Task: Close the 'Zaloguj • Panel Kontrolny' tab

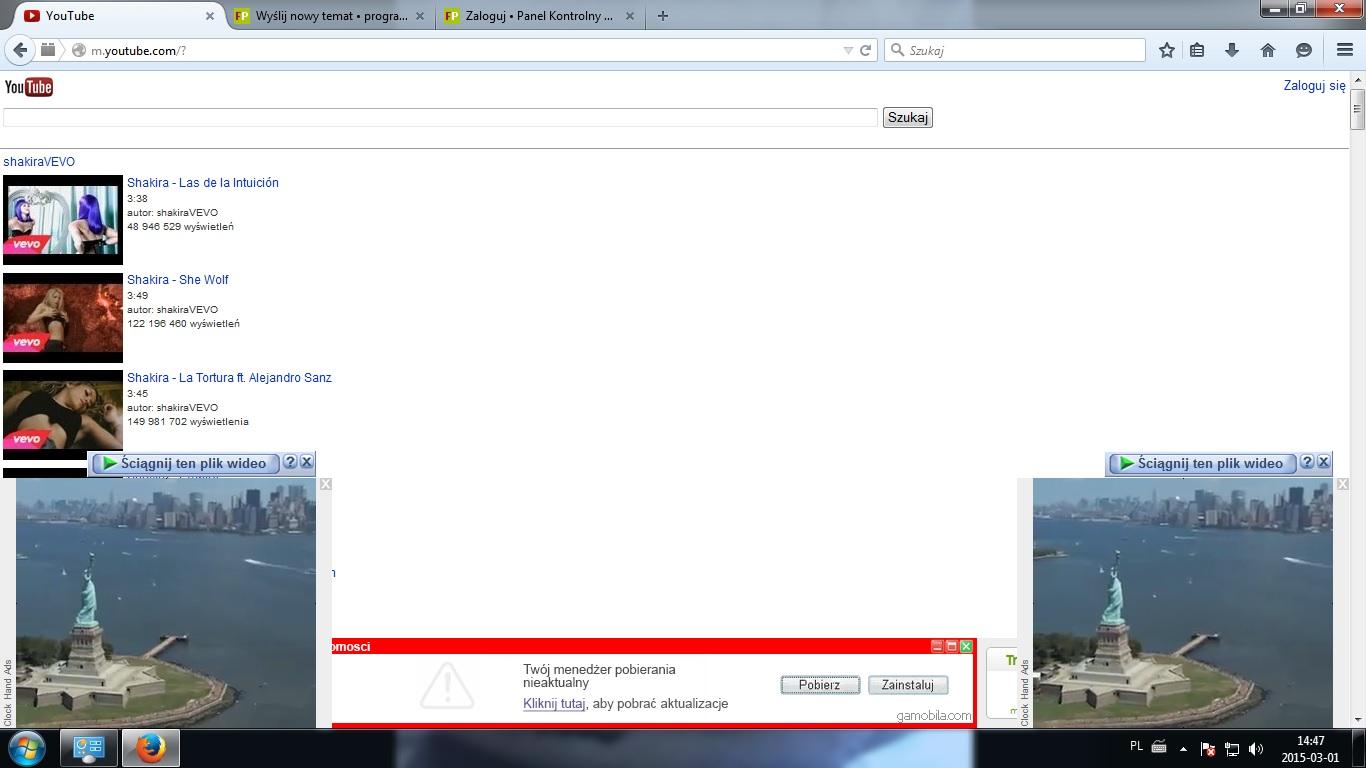Action: 630,16
